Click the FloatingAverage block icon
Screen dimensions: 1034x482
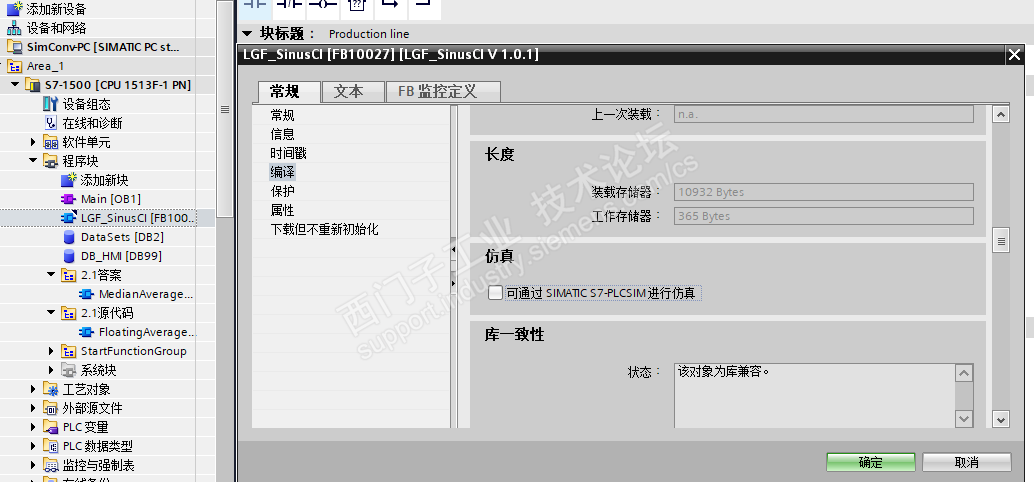point(86,332)
